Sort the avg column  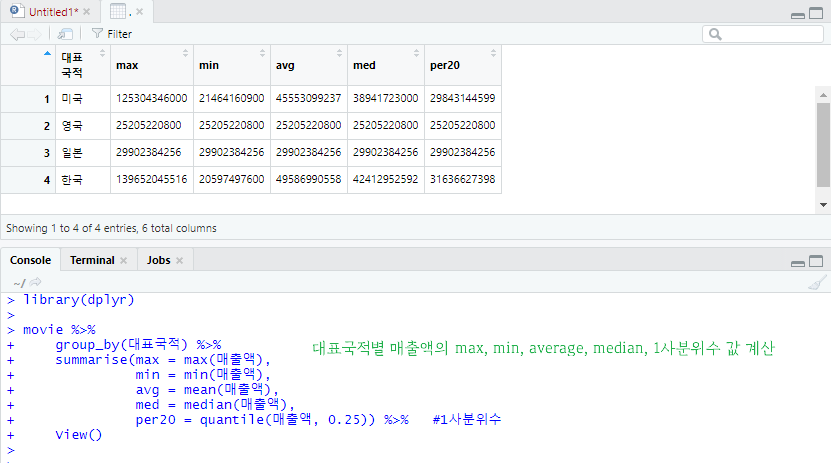[339, 53]
